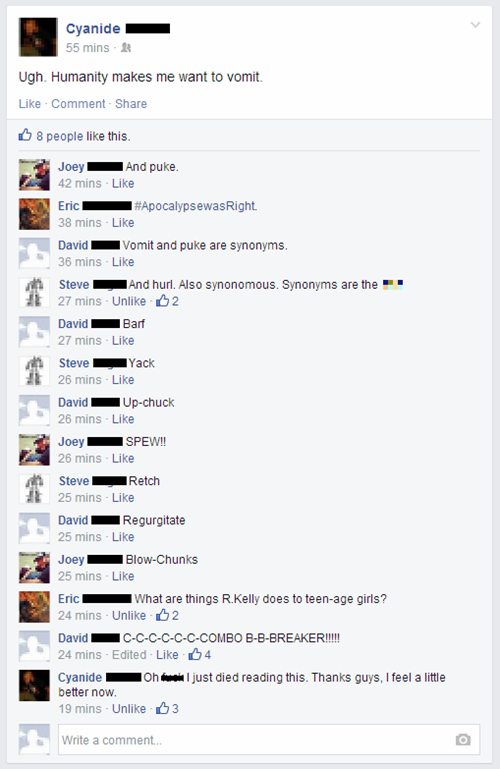Screen dimensions: 500x769
Task: View 3 likes on Cyanide's last comment
Action: point(167,709)
